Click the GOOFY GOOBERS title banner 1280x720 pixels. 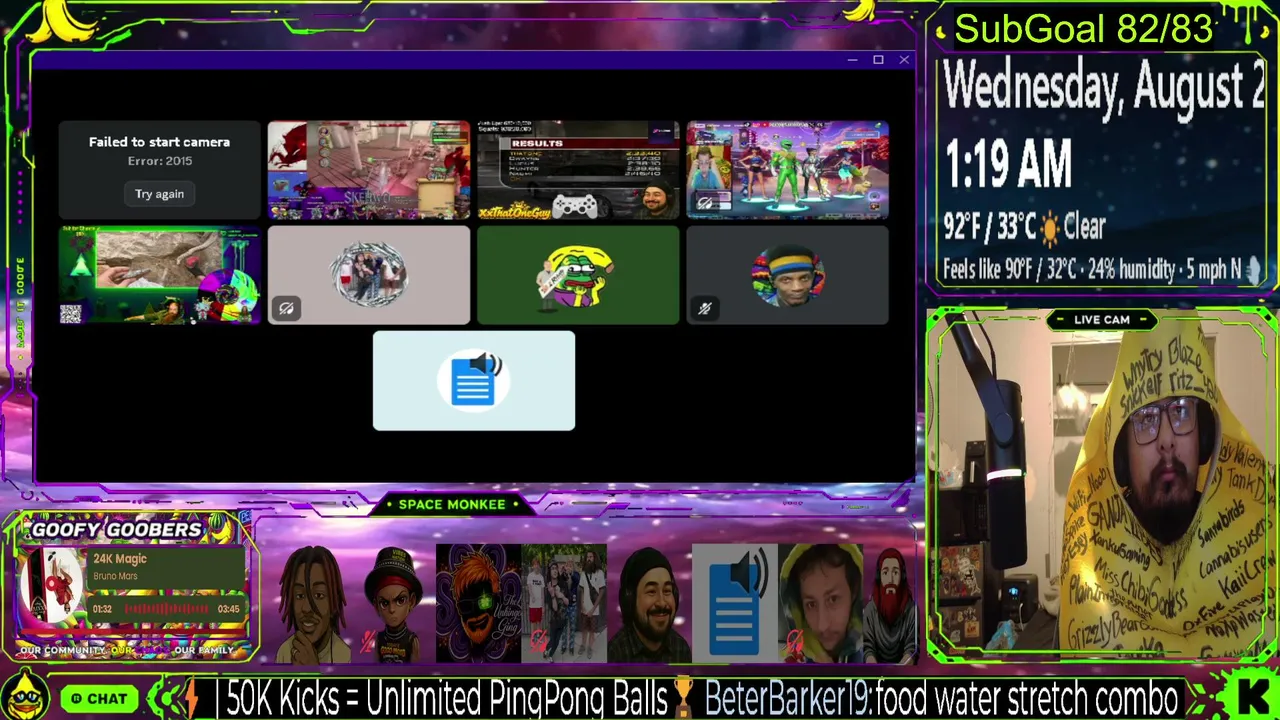coord(117,529)
